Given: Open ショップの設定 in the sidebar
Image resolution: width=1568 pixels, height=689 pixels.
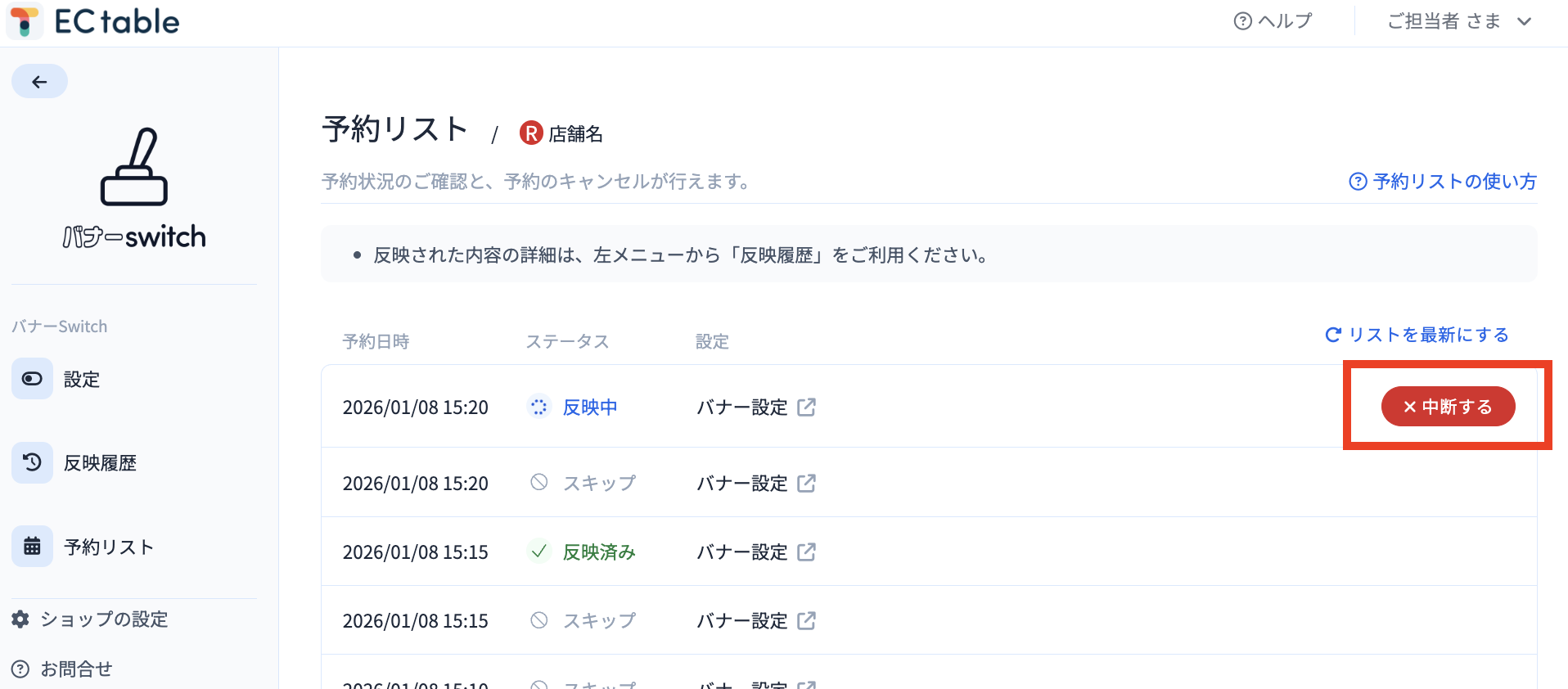Looking at the screenshot, I should (x=90, y=619).
